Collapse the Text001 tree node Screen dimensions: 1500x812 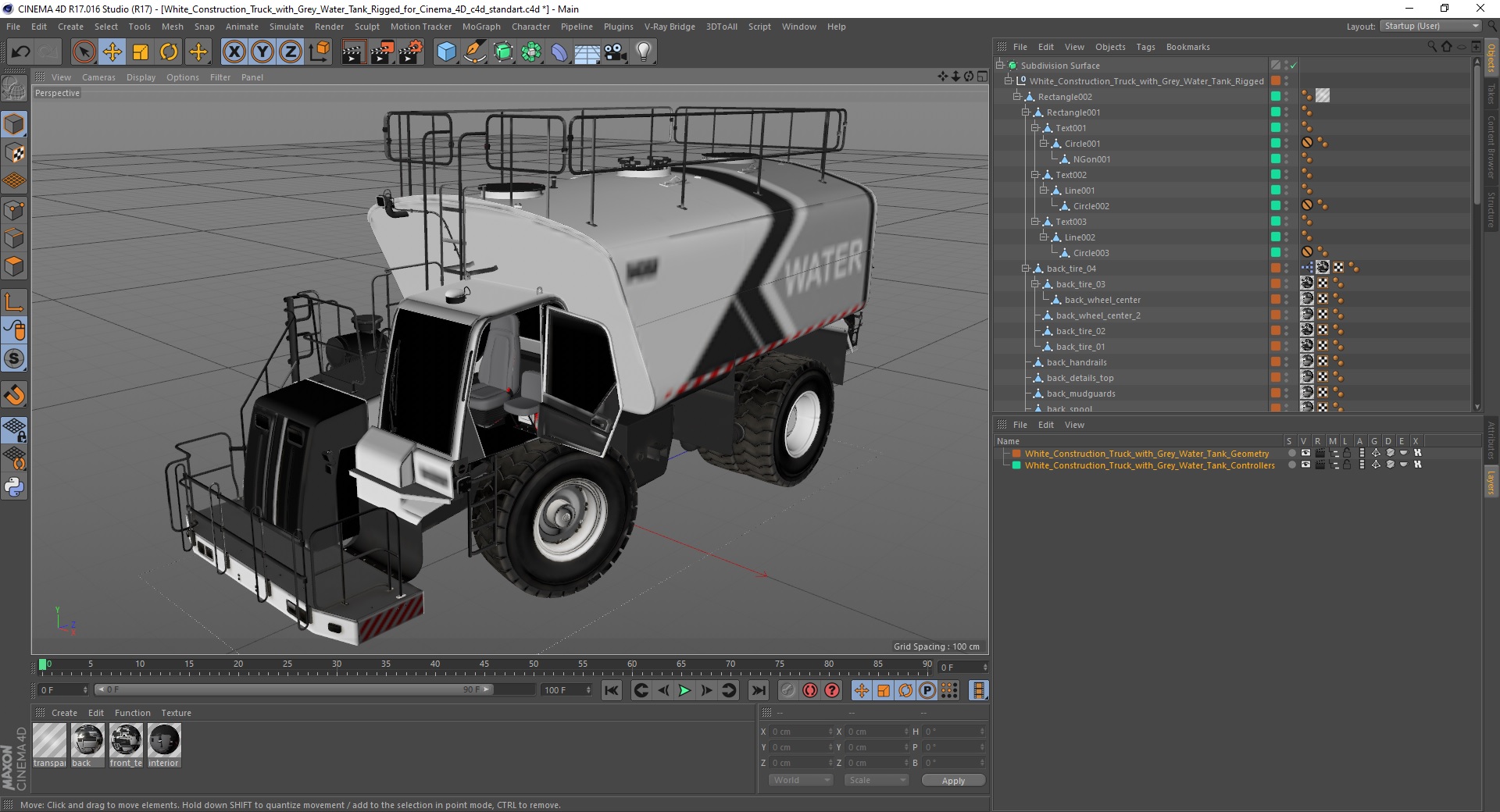coord(1034,128)
